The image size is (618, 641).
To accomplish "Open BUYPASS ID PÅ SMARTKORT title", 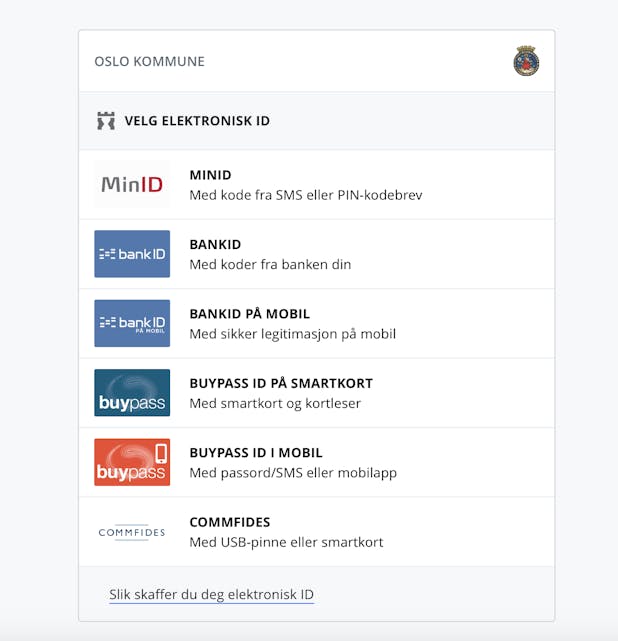I will click(x=281, y=383).
